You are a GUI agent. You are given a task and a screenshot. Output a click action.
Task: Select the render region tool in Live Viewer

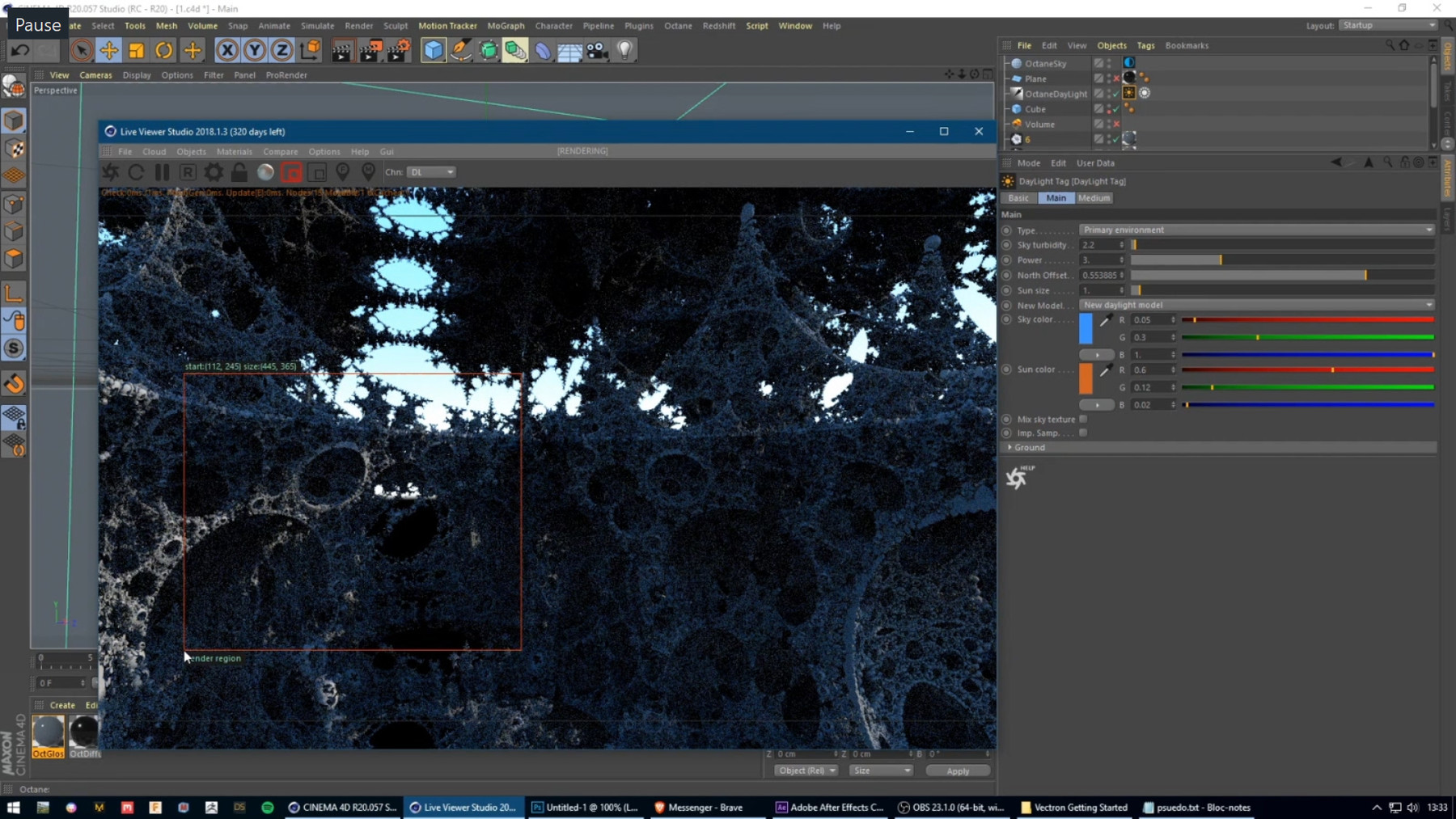tap(291, 171)
